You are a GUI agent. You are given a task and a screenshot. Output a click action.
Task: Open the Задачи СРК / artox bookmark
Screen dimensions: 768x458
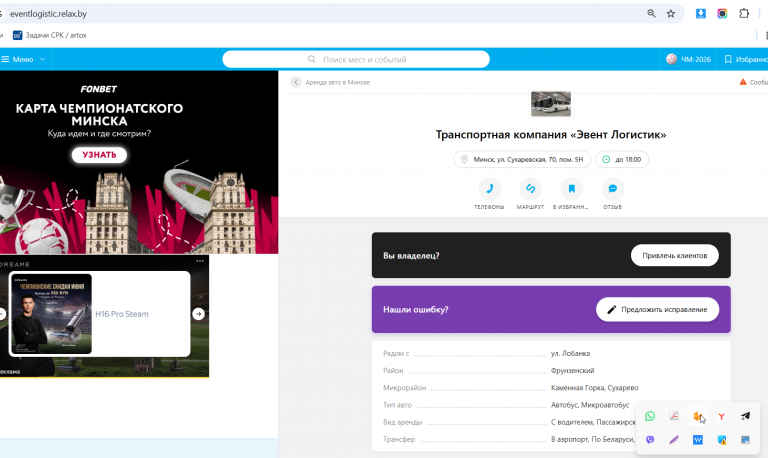click(x=49, y=35)
